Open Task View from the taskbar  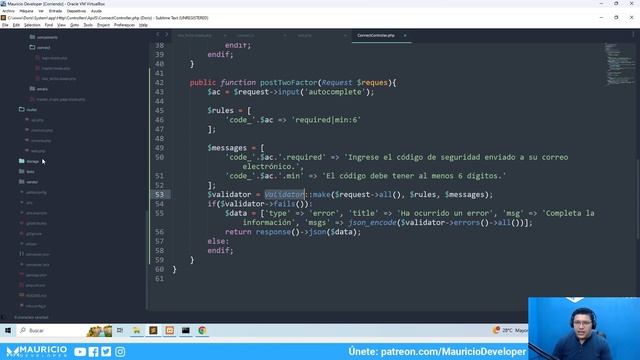pyautogui.click(x=120, y=330)
